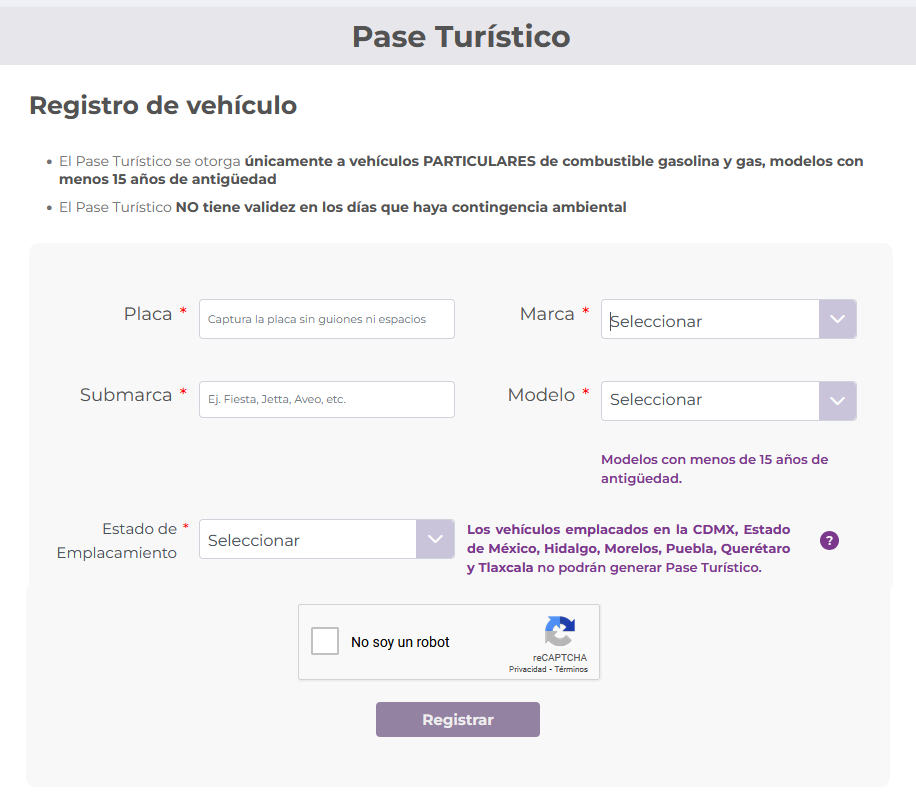This screenshot has width=916, height=794.
Task: Click the "No soy un robot" label
Action: tap(400, 642)
